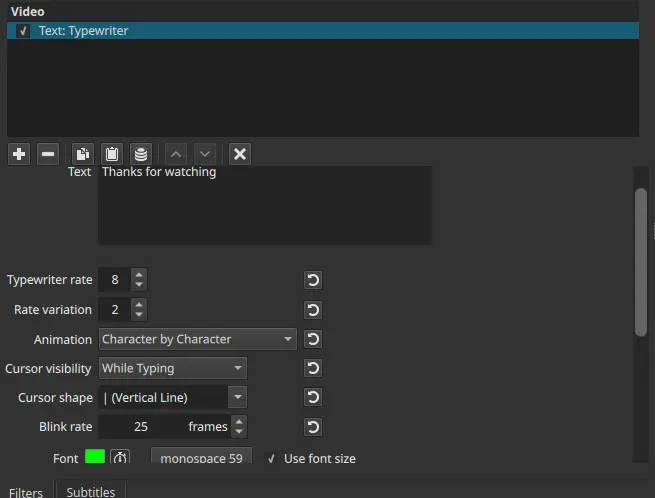The height and width of the screenshot is (498, 655).
Task: Select the Filters tab
Action: (26, 491)
